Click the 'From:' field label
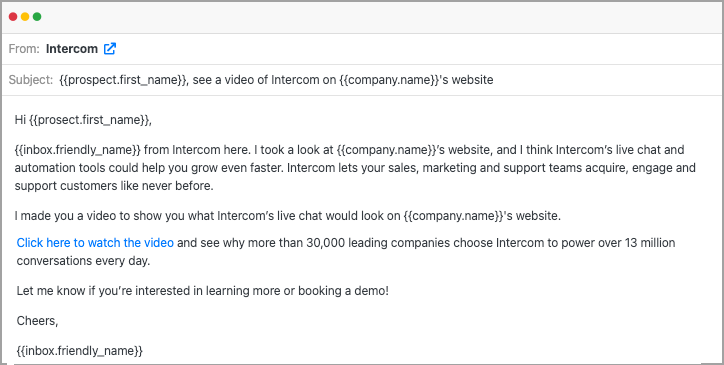The height and width of the screenshot is (365, 724). pyautogui.click(x=24, y=49)
